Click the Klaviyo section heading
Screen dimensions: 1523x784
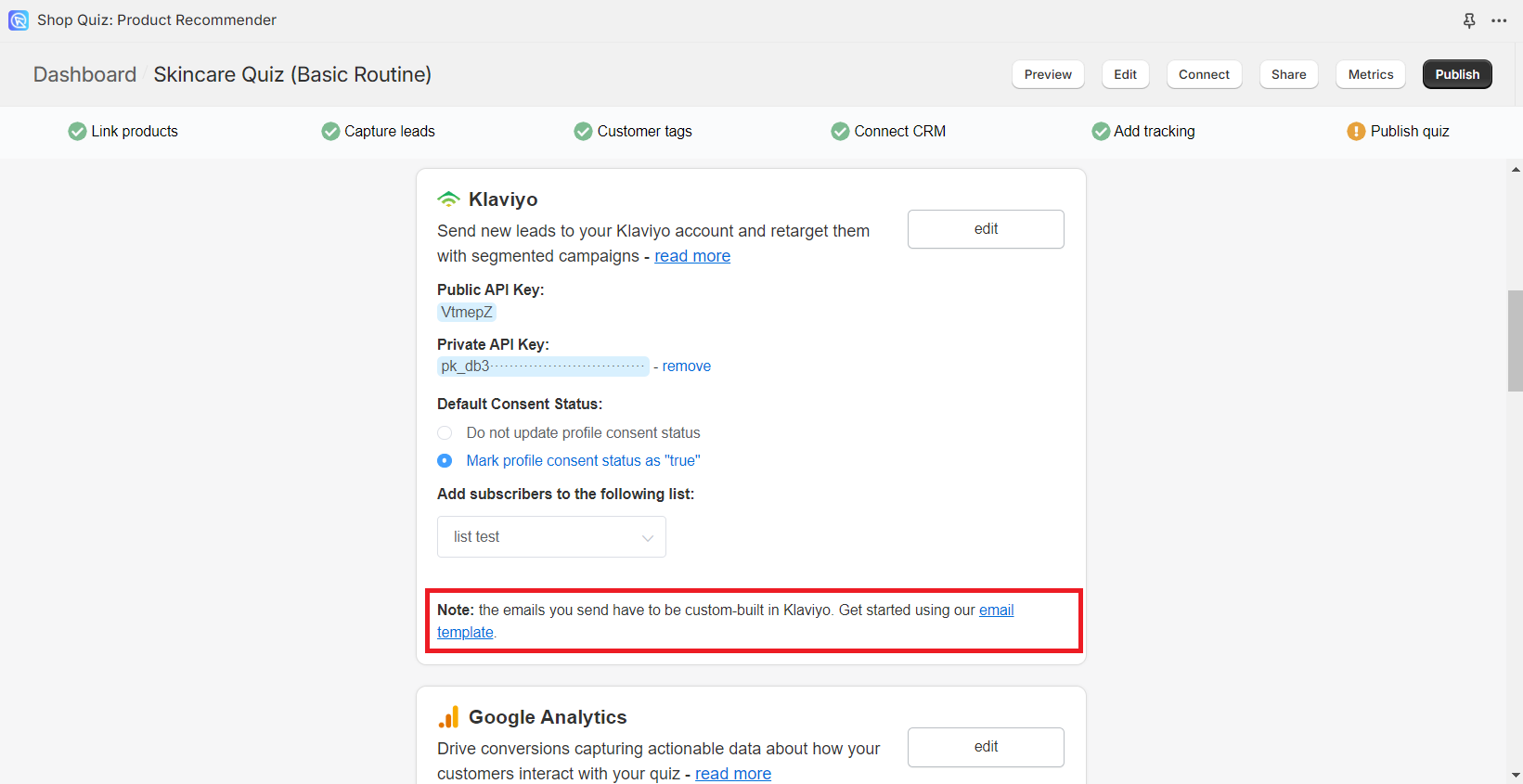point(503,199)
